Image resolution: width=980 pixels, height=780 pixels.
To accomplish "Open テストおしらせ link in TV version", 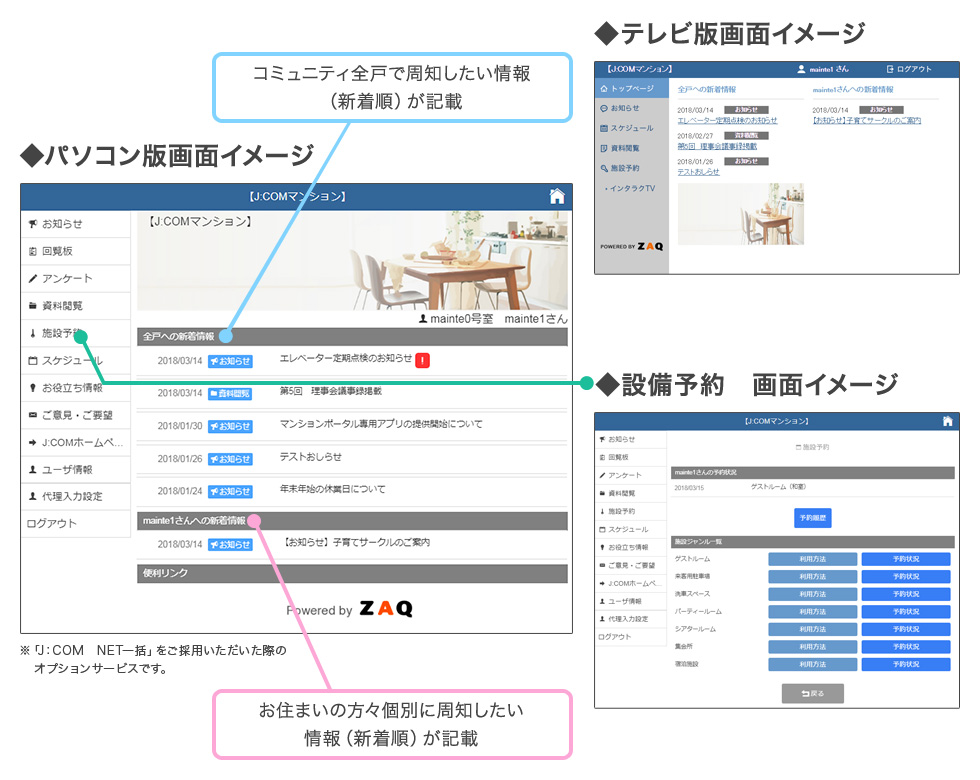I will pos(699,172).
